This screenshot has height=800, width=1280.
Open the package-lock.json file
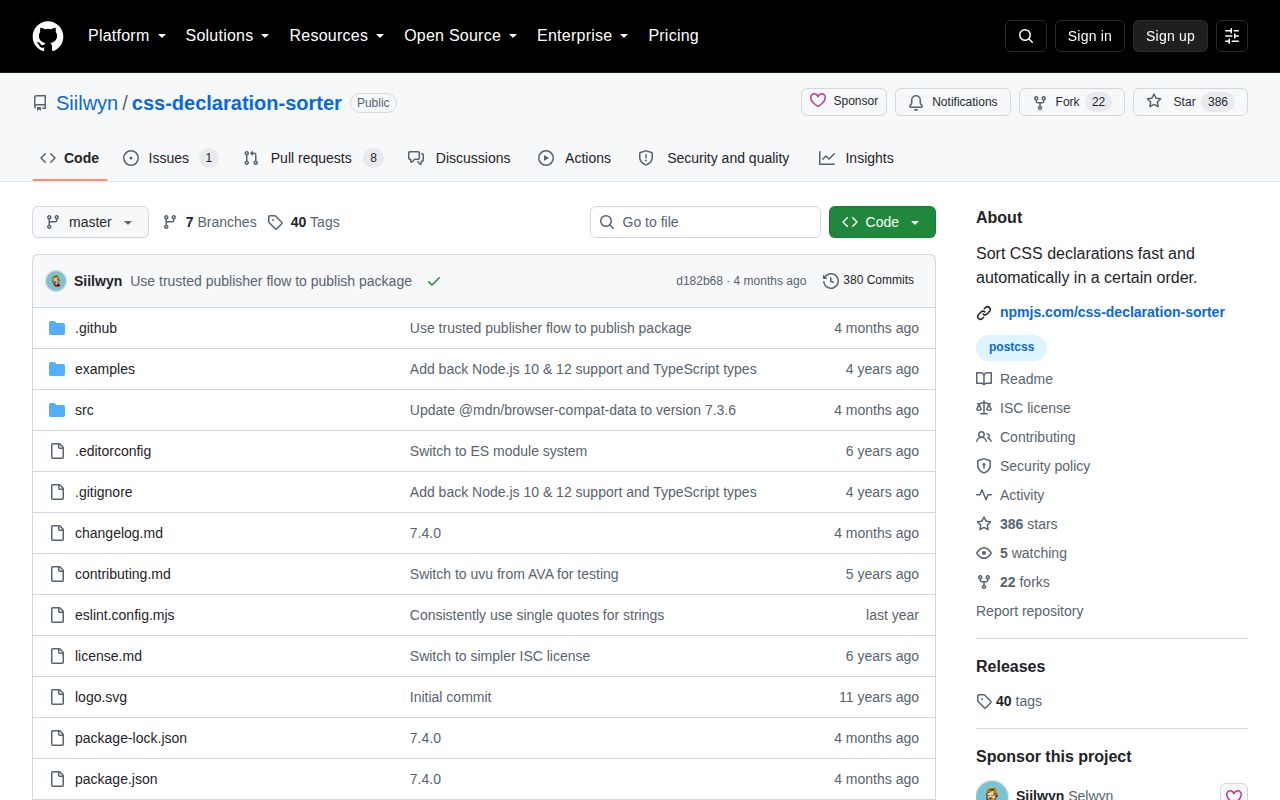click(131, 738)
